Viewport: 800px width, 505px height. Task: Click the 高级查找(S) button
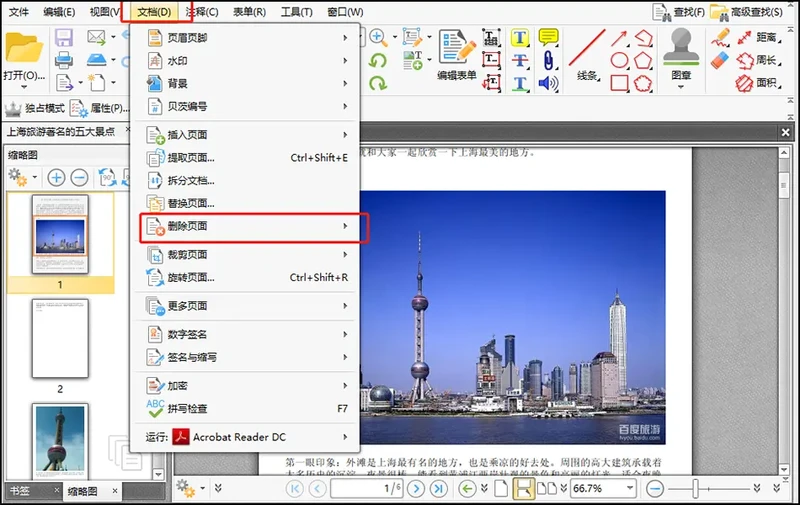click(x=747, y=12)
